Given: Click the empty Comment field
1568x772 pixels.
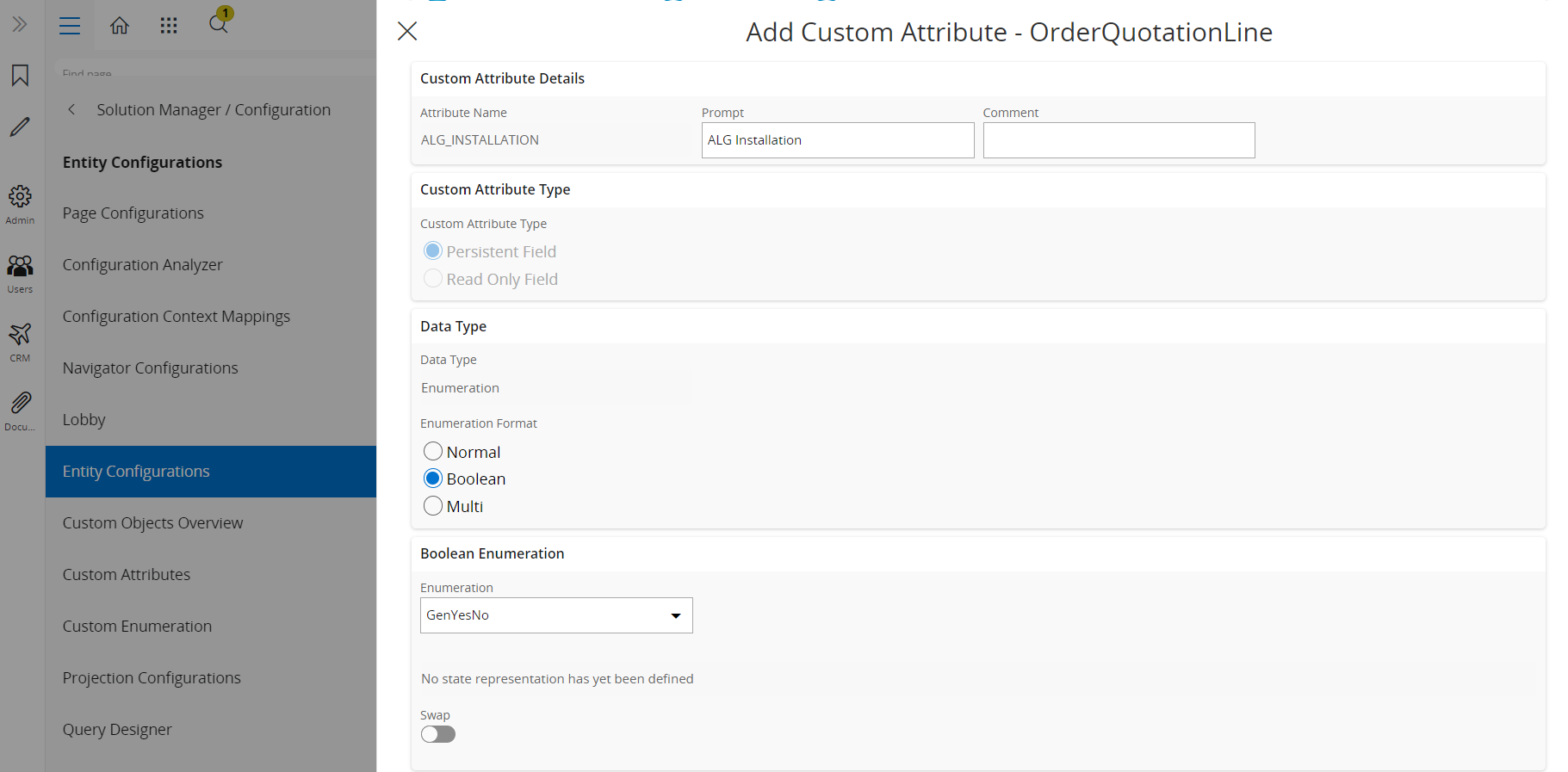Looking at the screenshot, I should (x=1119, y=140).
